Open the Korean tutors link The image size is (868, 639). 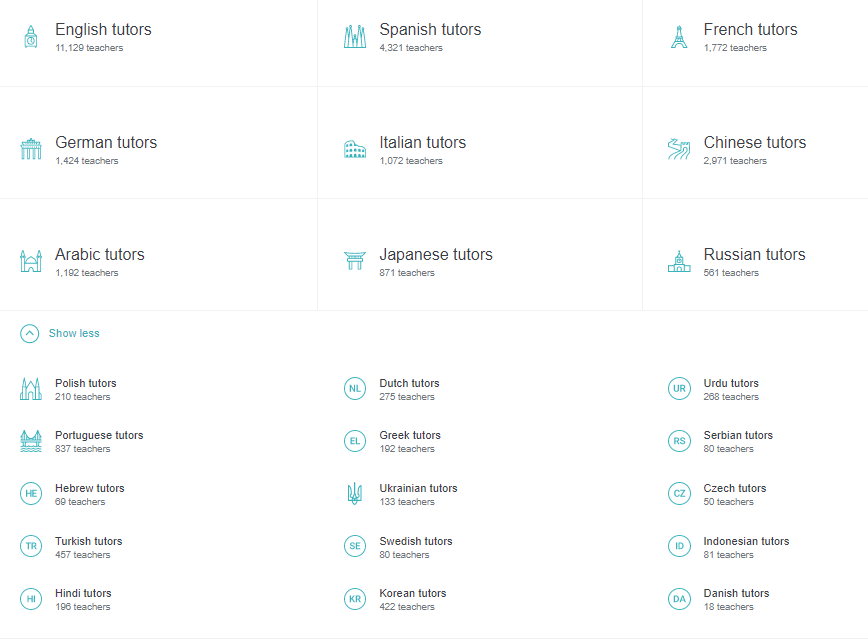(x=412, y=593)
